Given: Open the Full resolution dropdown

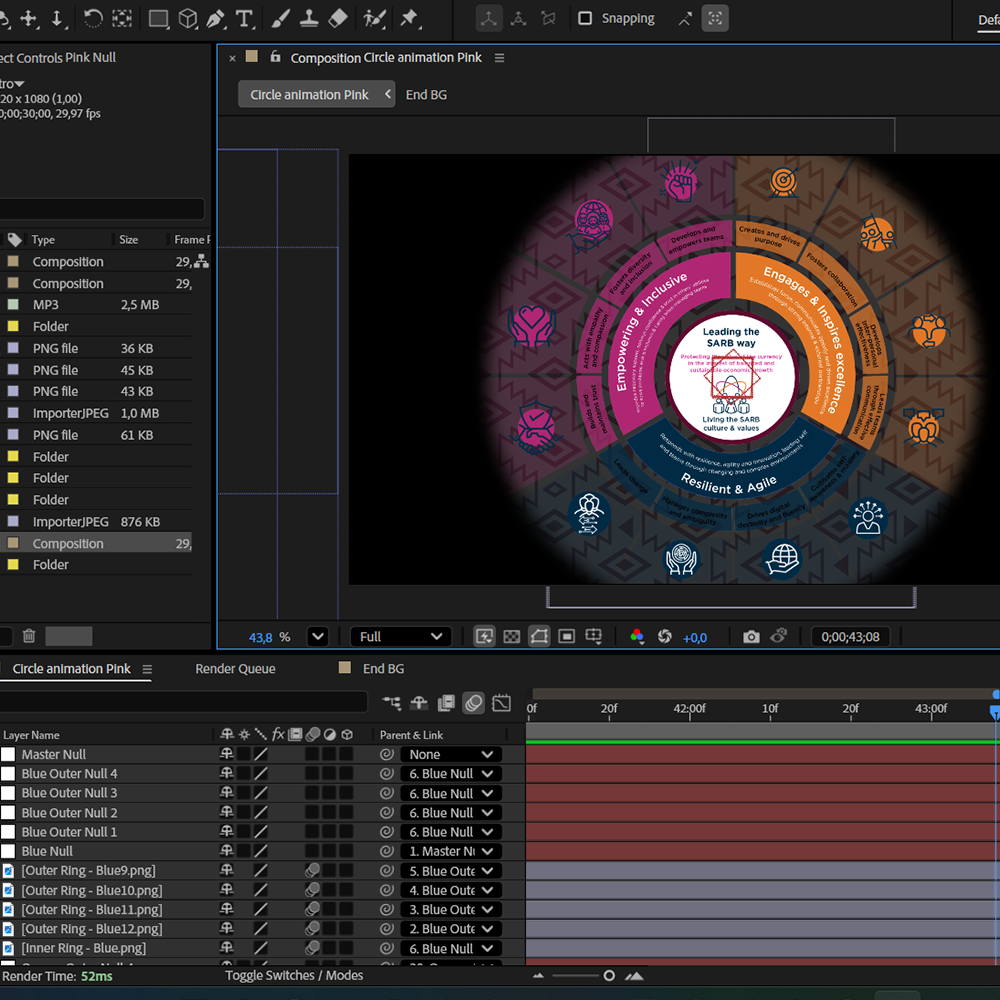Looking at the screenshot, I should point(400,637).
